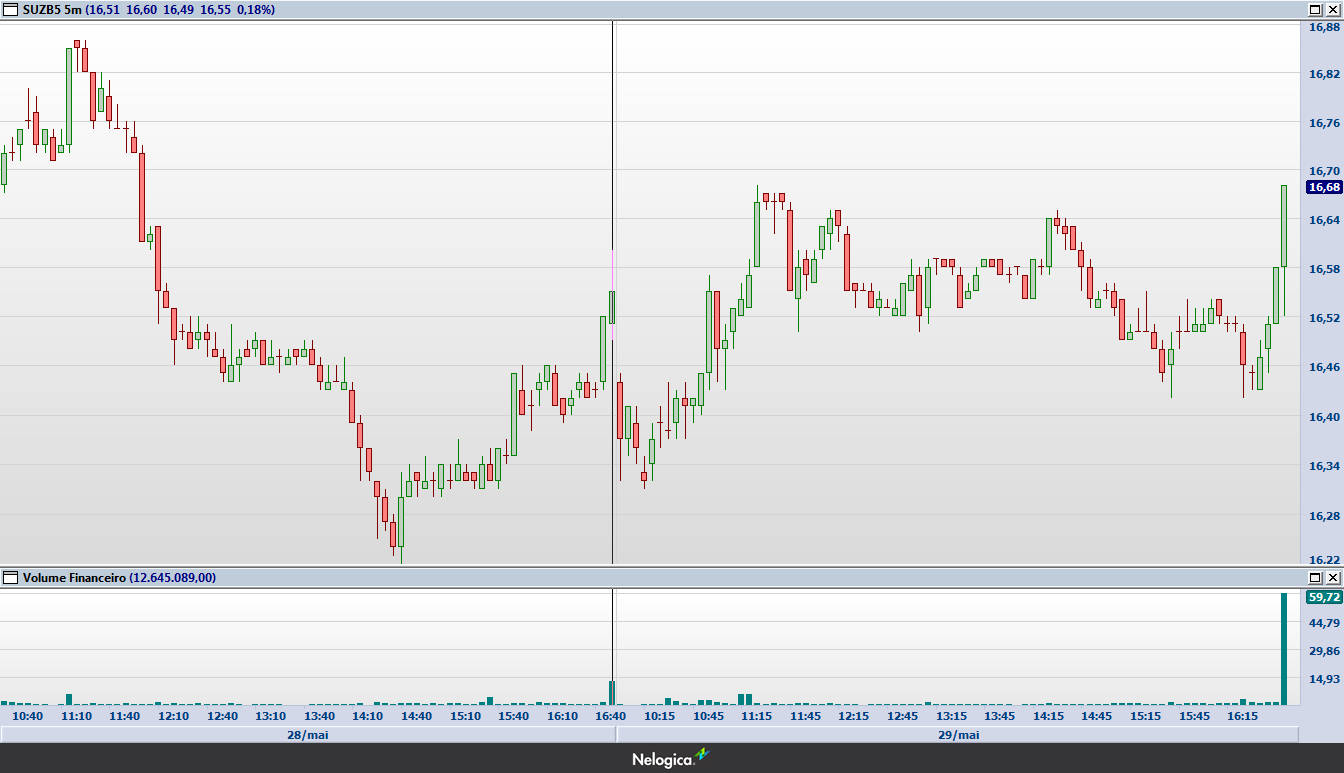The height and width of the screenshot is (773, 1344).
Task: Select the SUZB5 5m chart title
Action: click(52, 9)
